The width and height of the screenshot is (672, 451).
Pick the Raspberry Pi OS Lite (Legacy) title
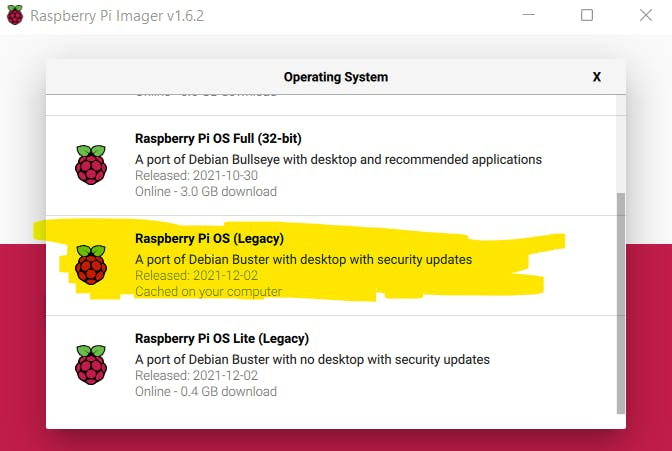click(x=222, y=338)
